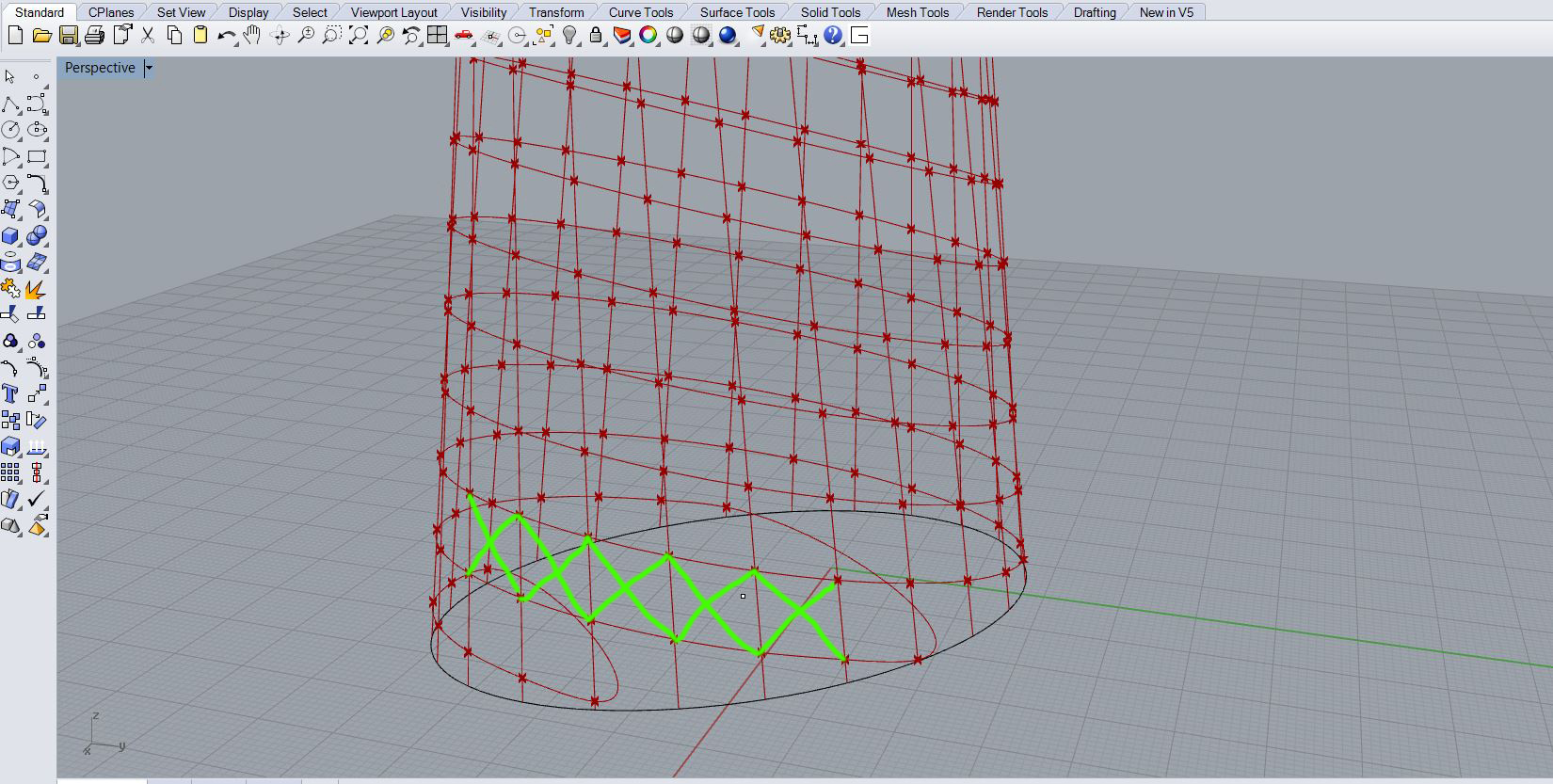The width and height of the screenshot is (1553, 784).
Task: Open Options with the gear icon
Action: point(780,36)
